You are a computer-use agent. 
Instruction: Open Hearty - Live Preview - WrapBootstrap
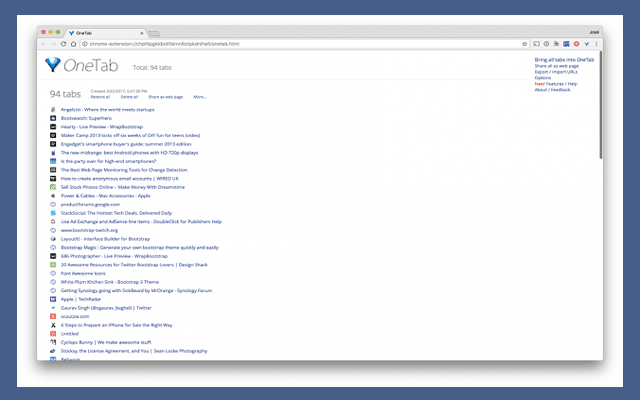click(102, 127)
